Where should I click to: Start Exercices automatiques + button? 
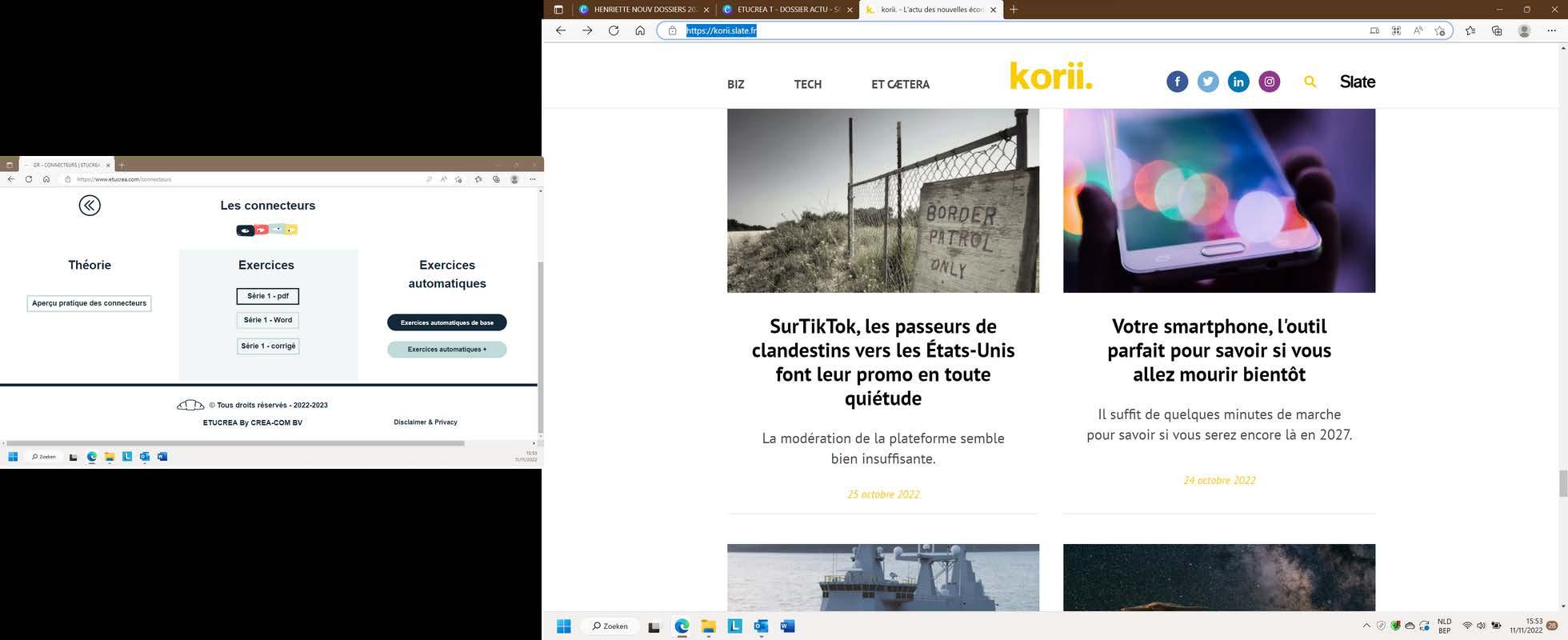(x=447, y=350)
